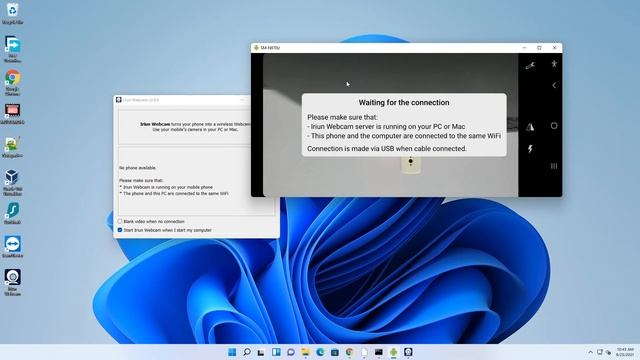Open the Recycle Bin desktop icon
The image size is (640, 360).
pos(13,13)
